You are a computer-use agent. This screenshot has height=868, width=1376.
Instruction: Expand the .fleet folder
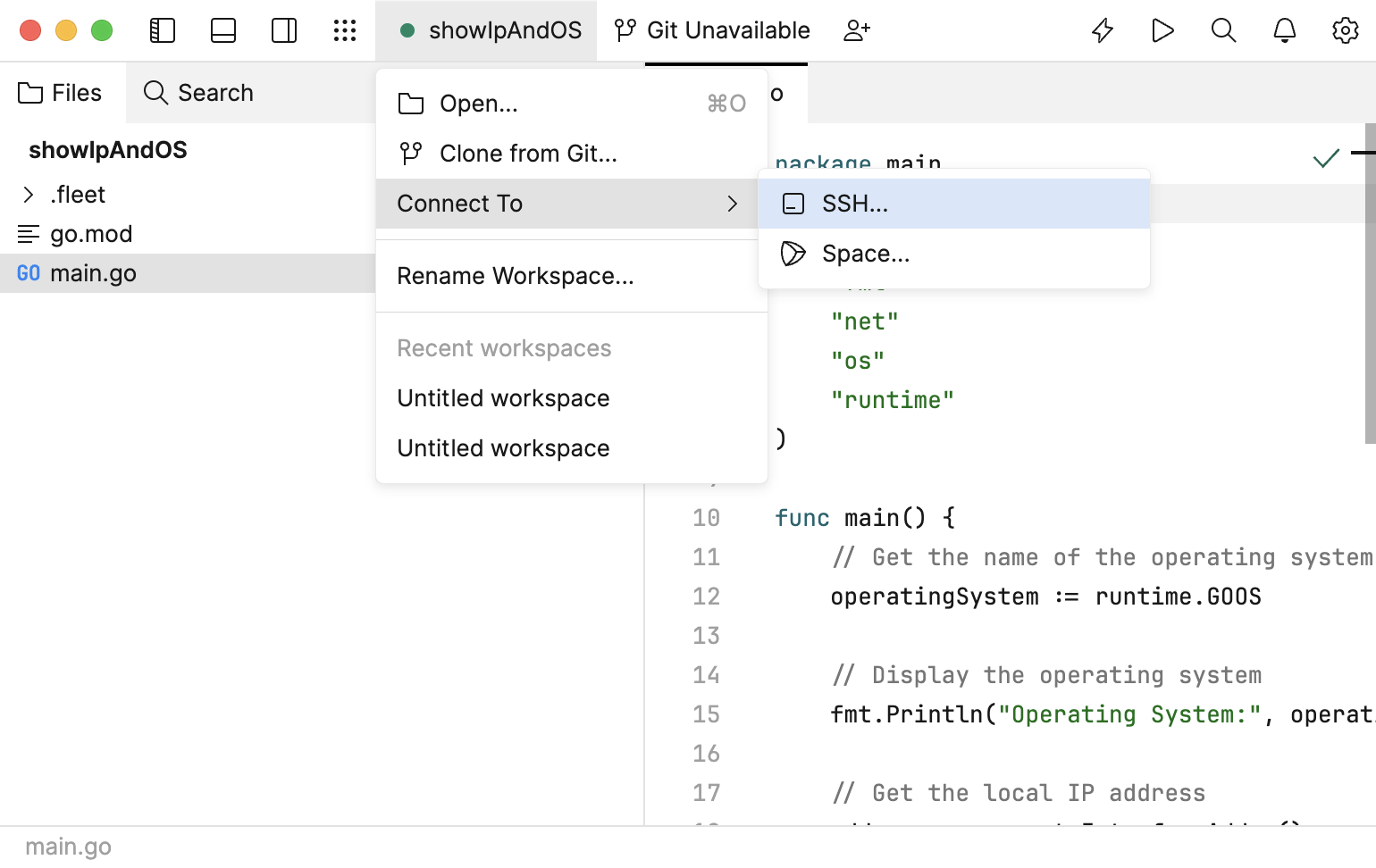click(28, 194)
